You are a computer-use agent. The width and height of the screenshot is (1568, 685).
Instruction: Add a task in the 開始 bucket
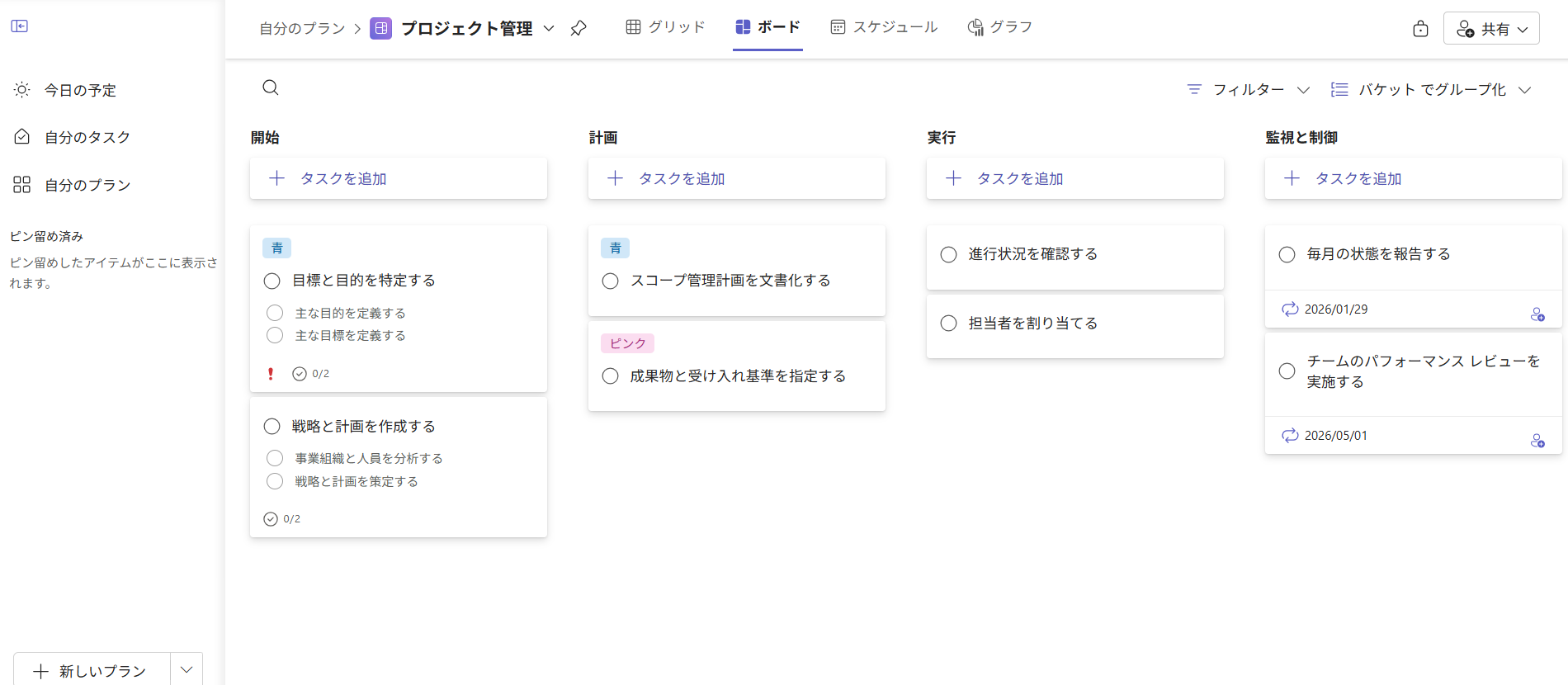click(399, 178)
